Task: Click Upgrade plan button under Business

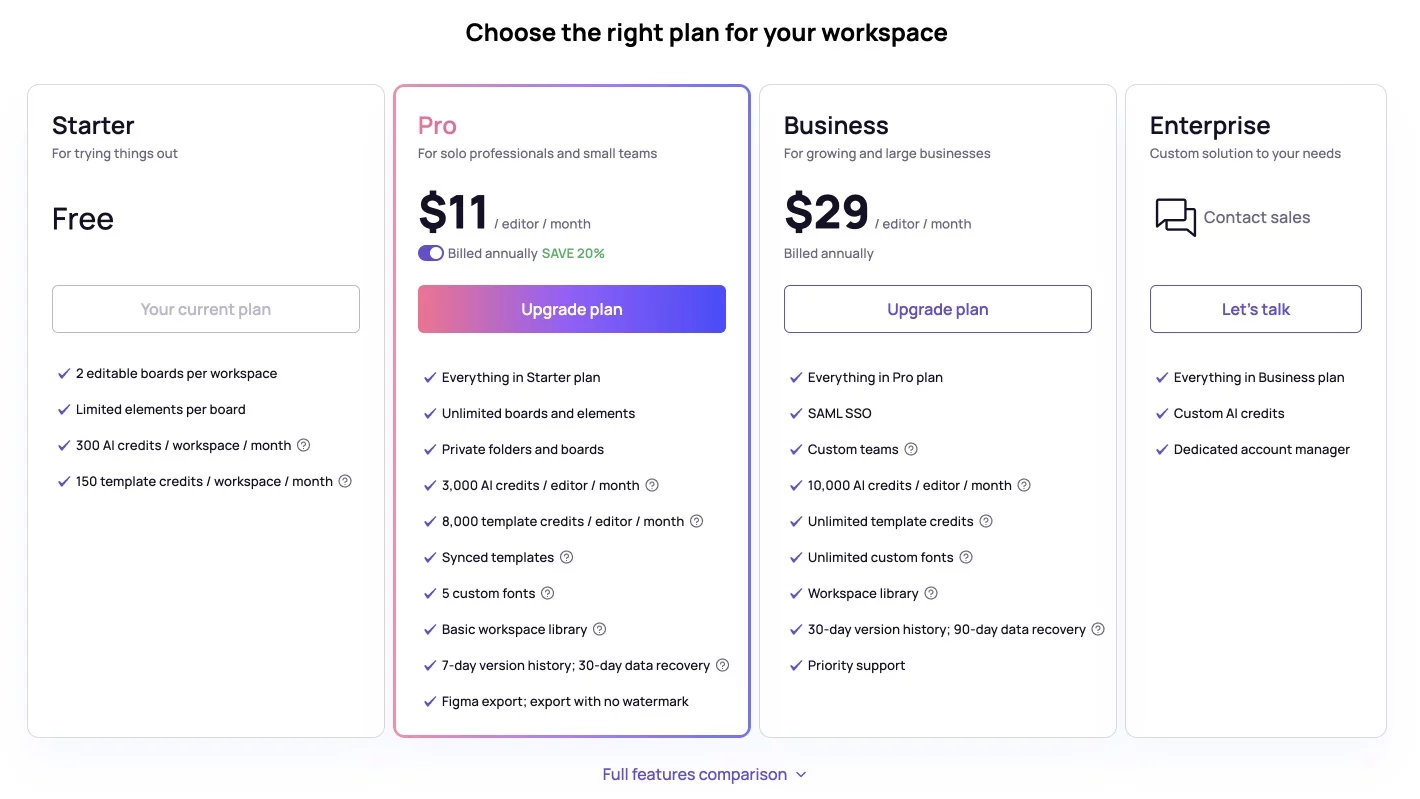Action: click(937, 309)
